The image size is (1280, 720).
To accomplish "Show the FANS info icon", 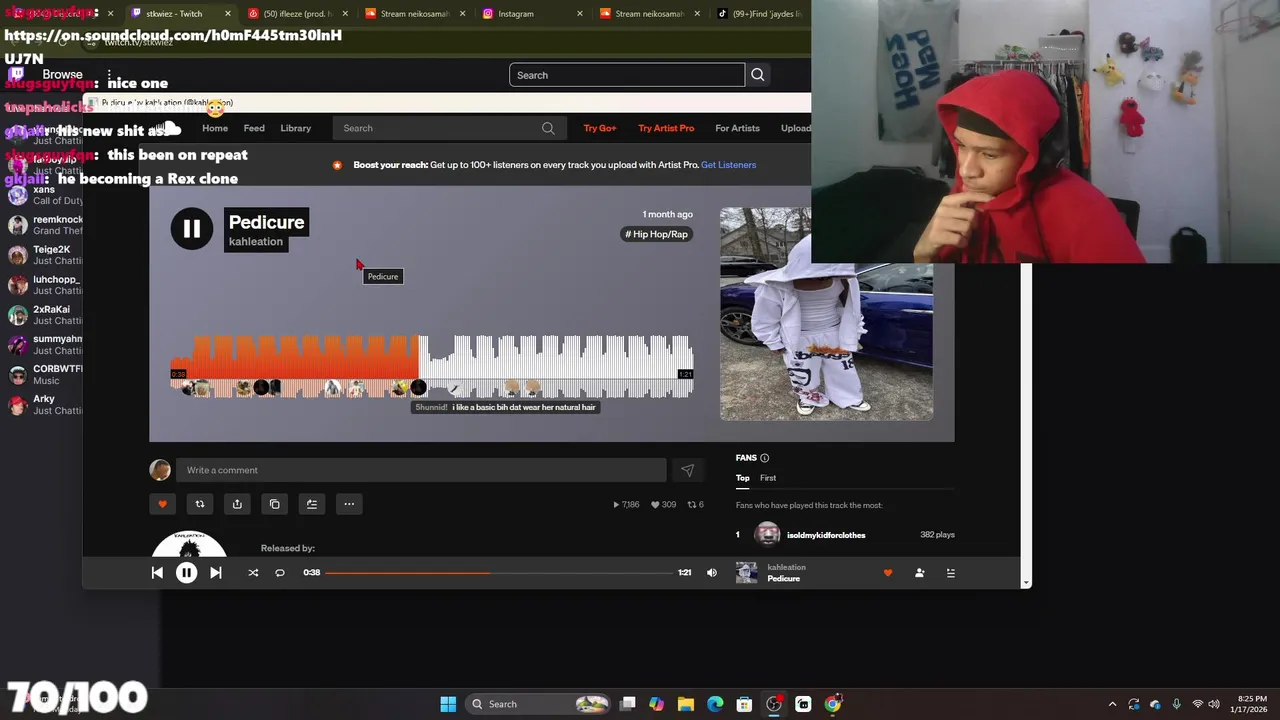I will [x=764, y=458].
